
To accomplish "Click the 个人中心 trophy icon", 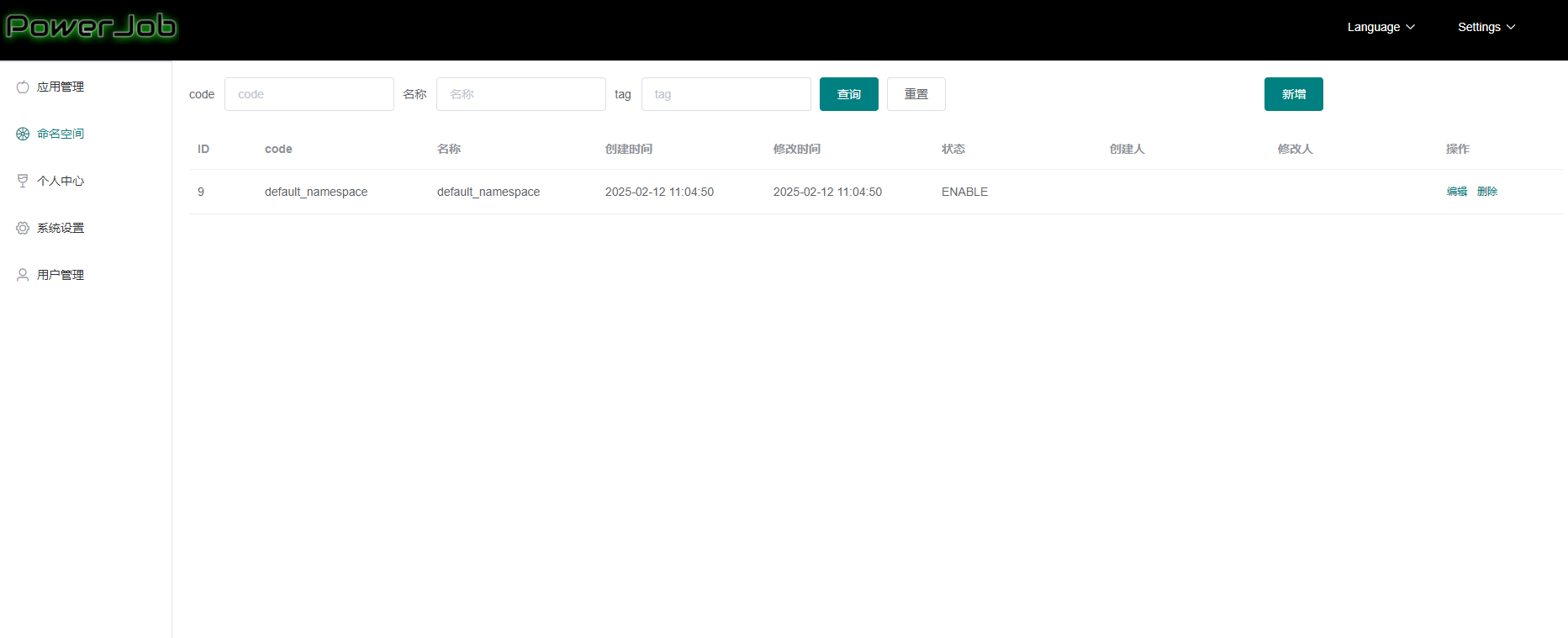I will coord(23,181).
